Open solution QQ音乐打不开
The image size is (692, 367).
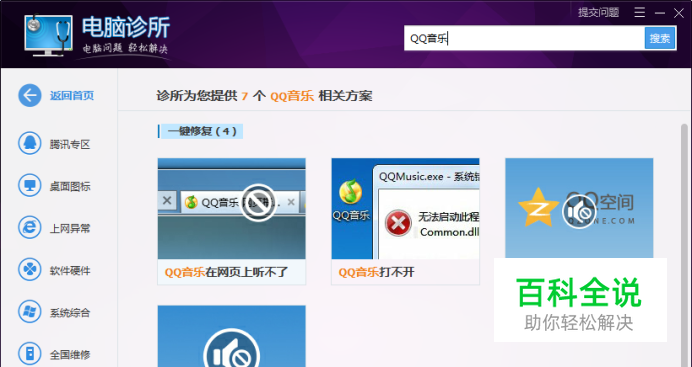(x=376, y=272)
